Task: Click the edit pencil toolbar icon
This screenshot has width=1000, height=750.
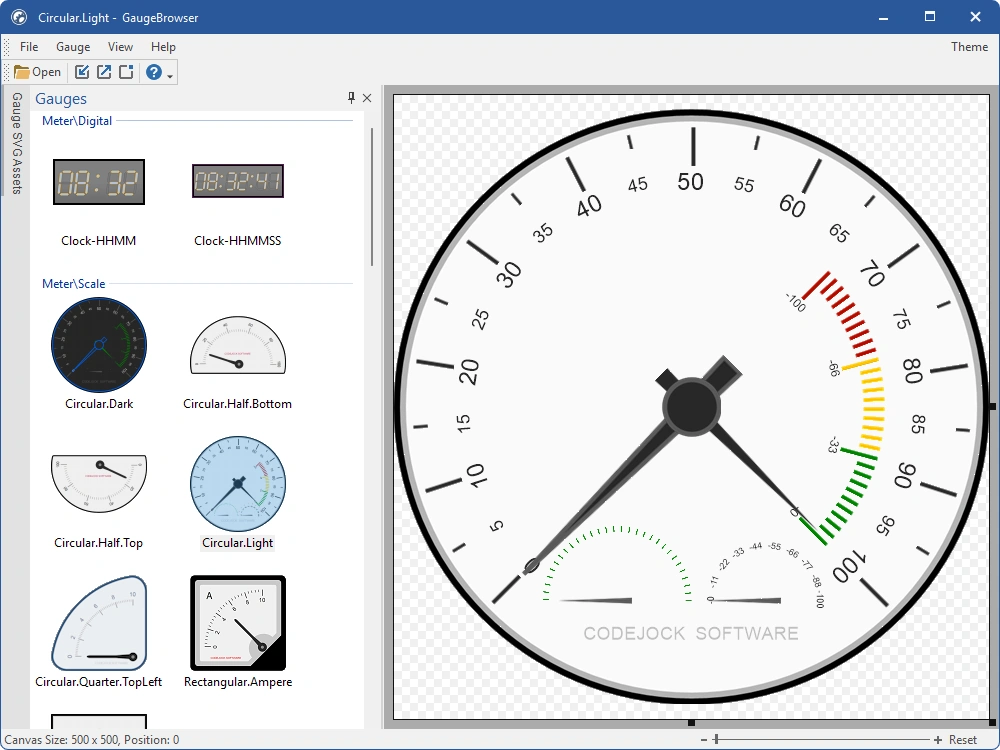Action: (x=82, y=72)
